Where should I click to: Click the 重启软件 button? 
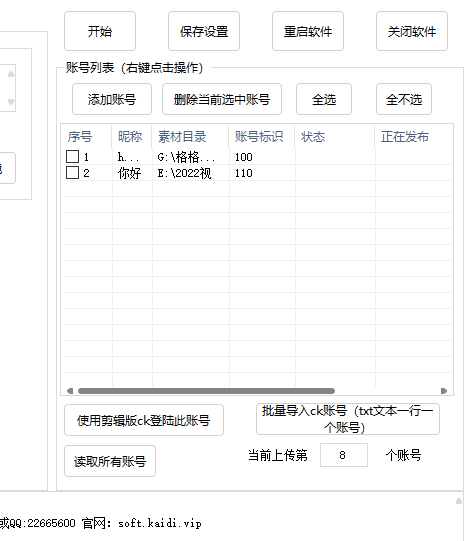[308, 31]
